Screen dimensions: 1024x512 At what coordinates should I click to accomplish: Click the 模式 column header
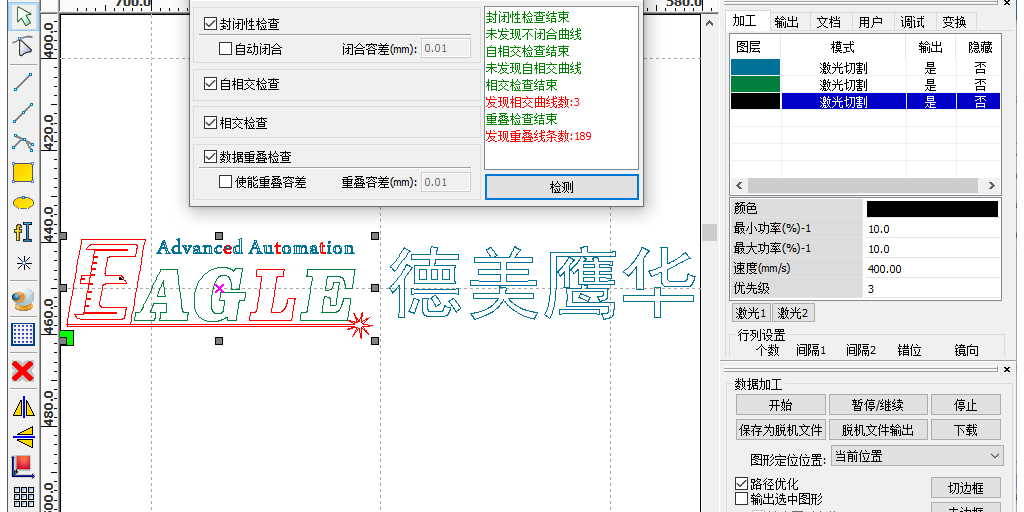click(x=842, y=48)
